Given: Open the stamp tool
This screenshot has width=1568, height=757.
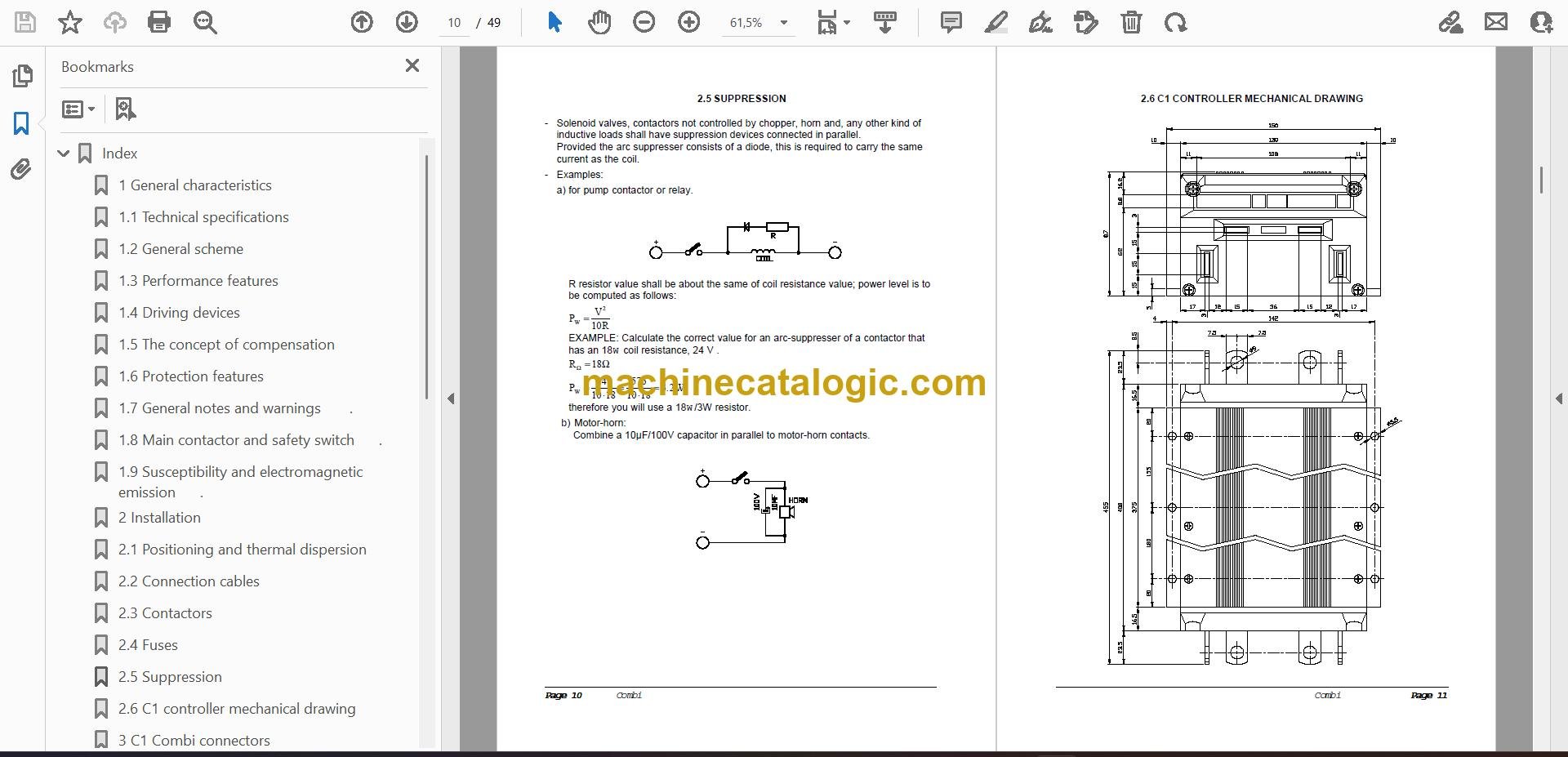Looking at the screenshot, I should [1086, 22].
